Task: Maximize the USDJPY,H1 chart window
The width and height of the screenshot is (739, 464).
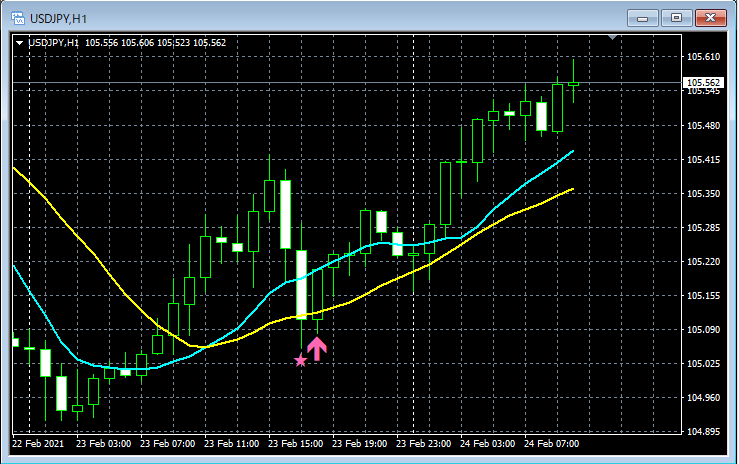Action: (x=676, y=18)
